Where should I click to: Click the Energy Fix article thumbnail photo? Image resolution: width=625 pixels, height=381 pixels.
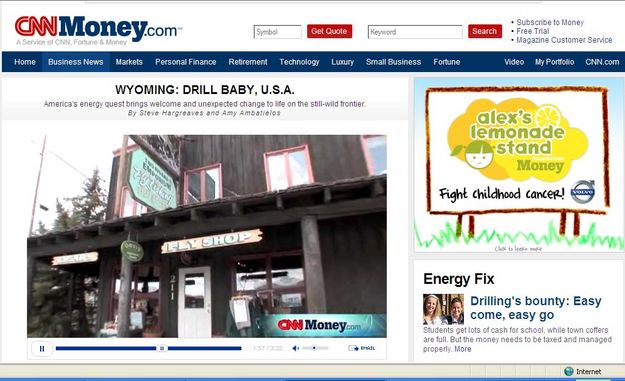tap(443, 309)
